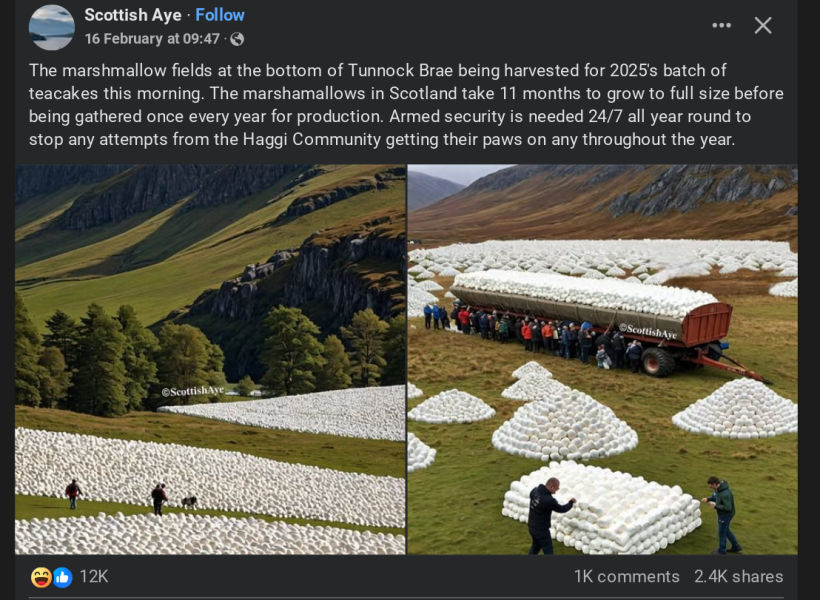
Task: View the 12K reactions list
Action: coord(94,576)
